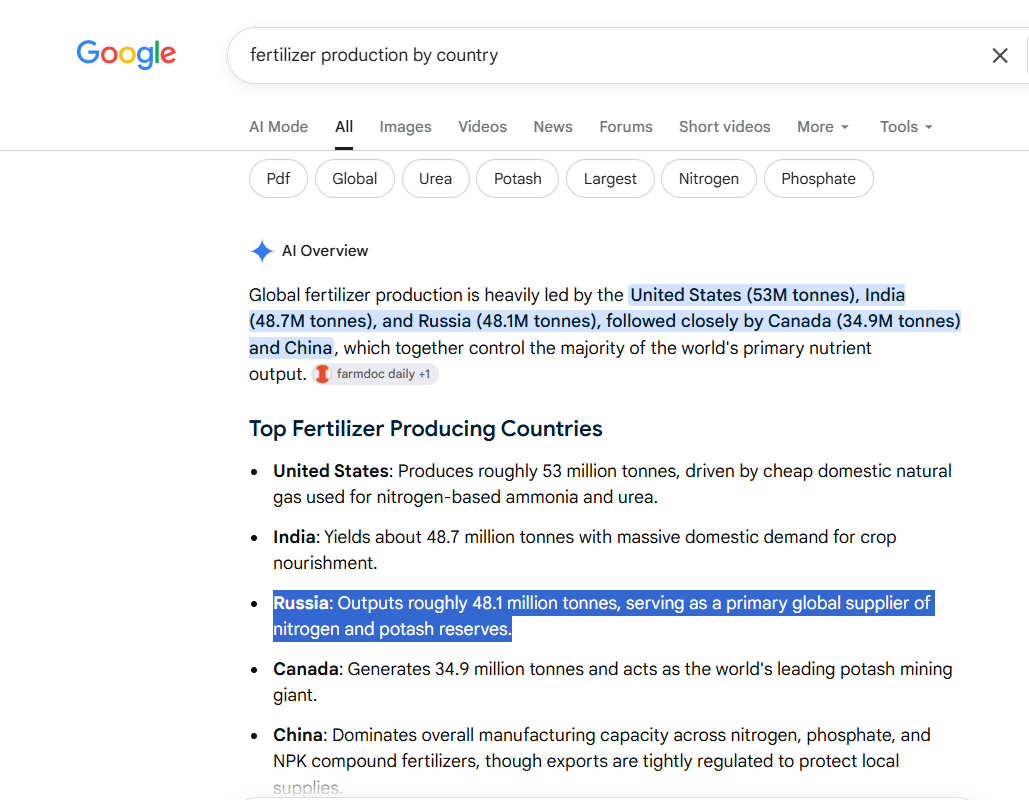Select the Largest filter chip
1029x800 pixels.
coord(610,179)
